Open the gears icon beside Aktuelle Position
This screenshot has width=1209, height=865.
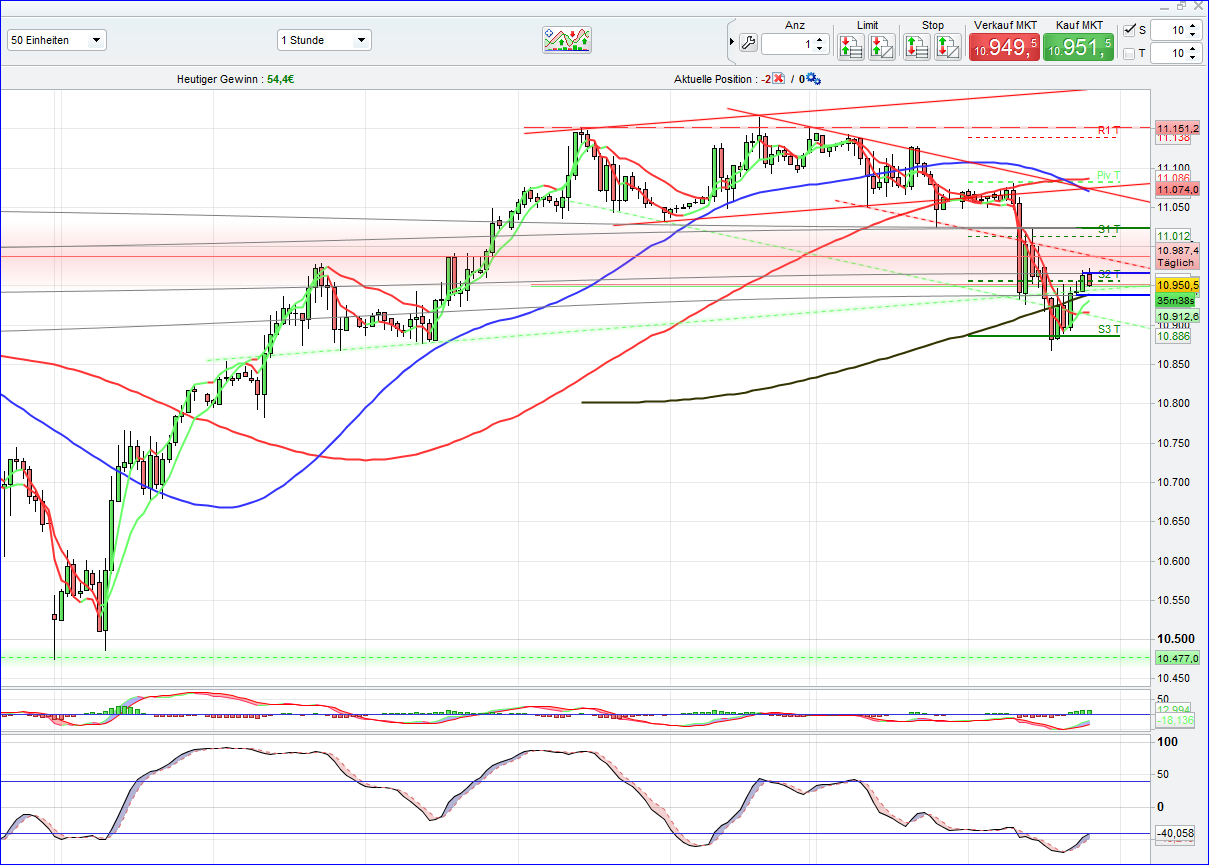point(812,80)
